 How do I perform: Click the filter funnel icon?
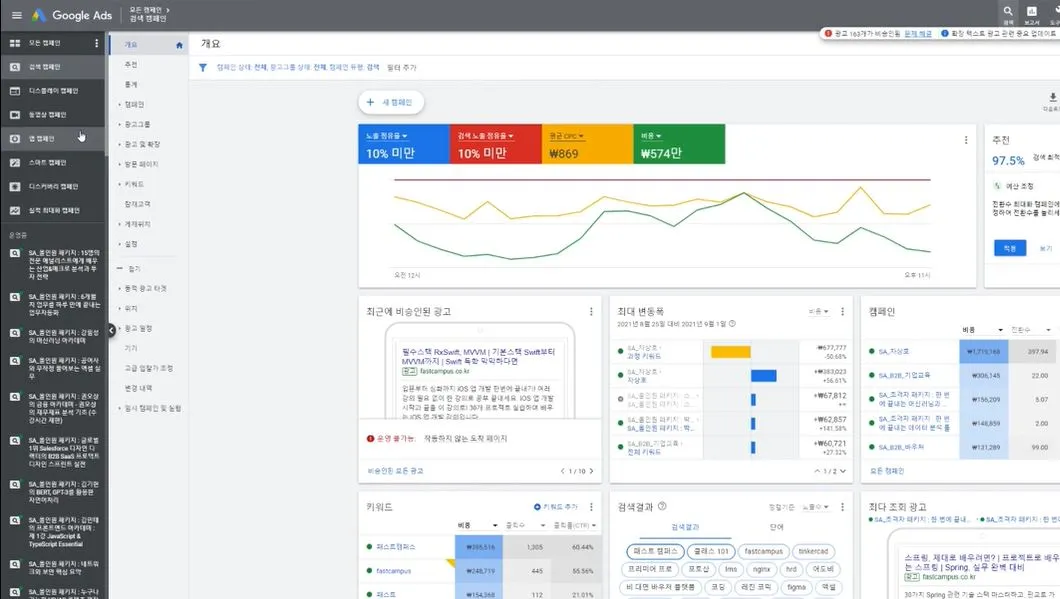coord(203,68)
